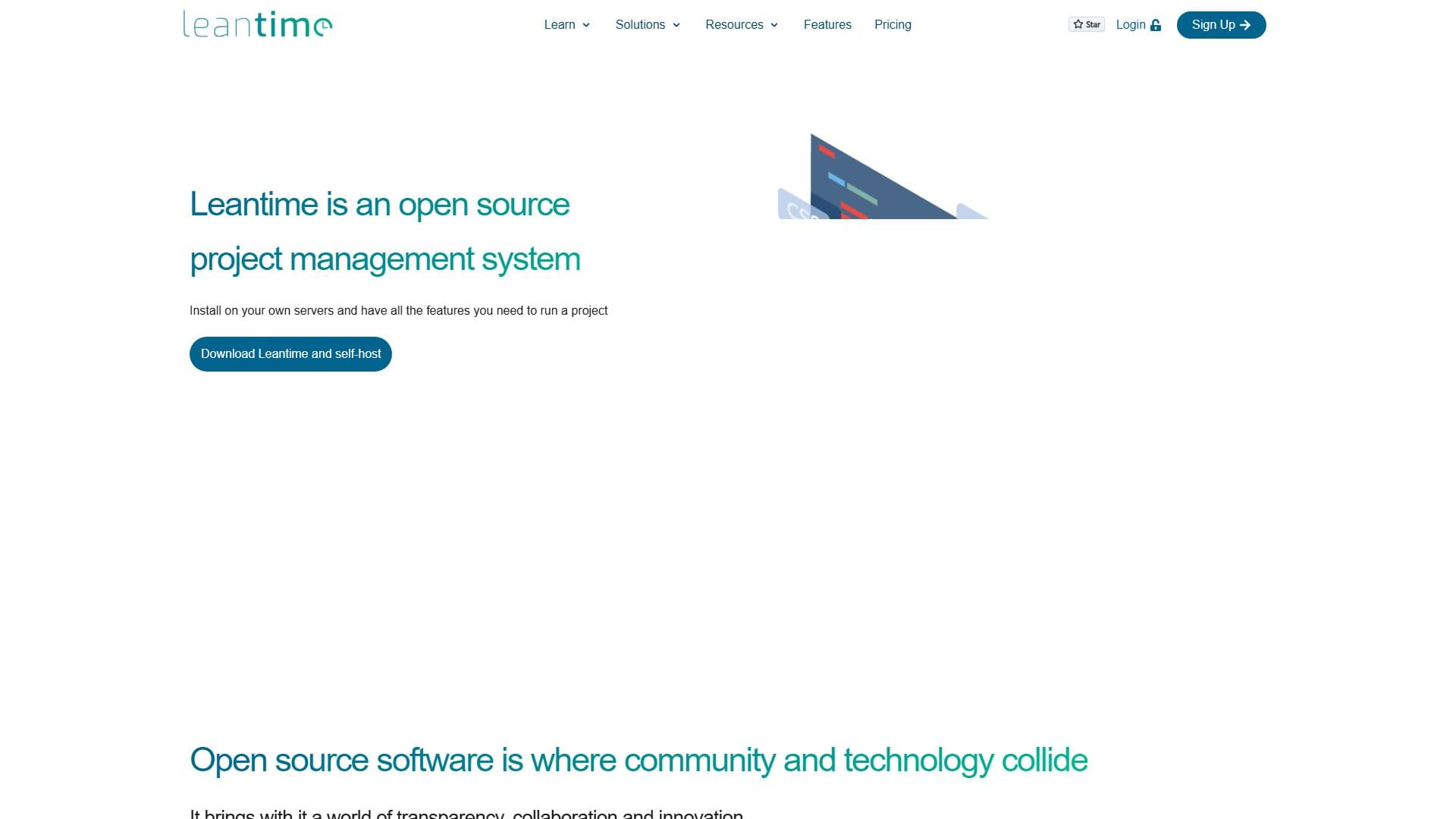This screenshot has height=819, width=1456.
Task: Click the text 'project management system'
Action: (x=385, y=259)
